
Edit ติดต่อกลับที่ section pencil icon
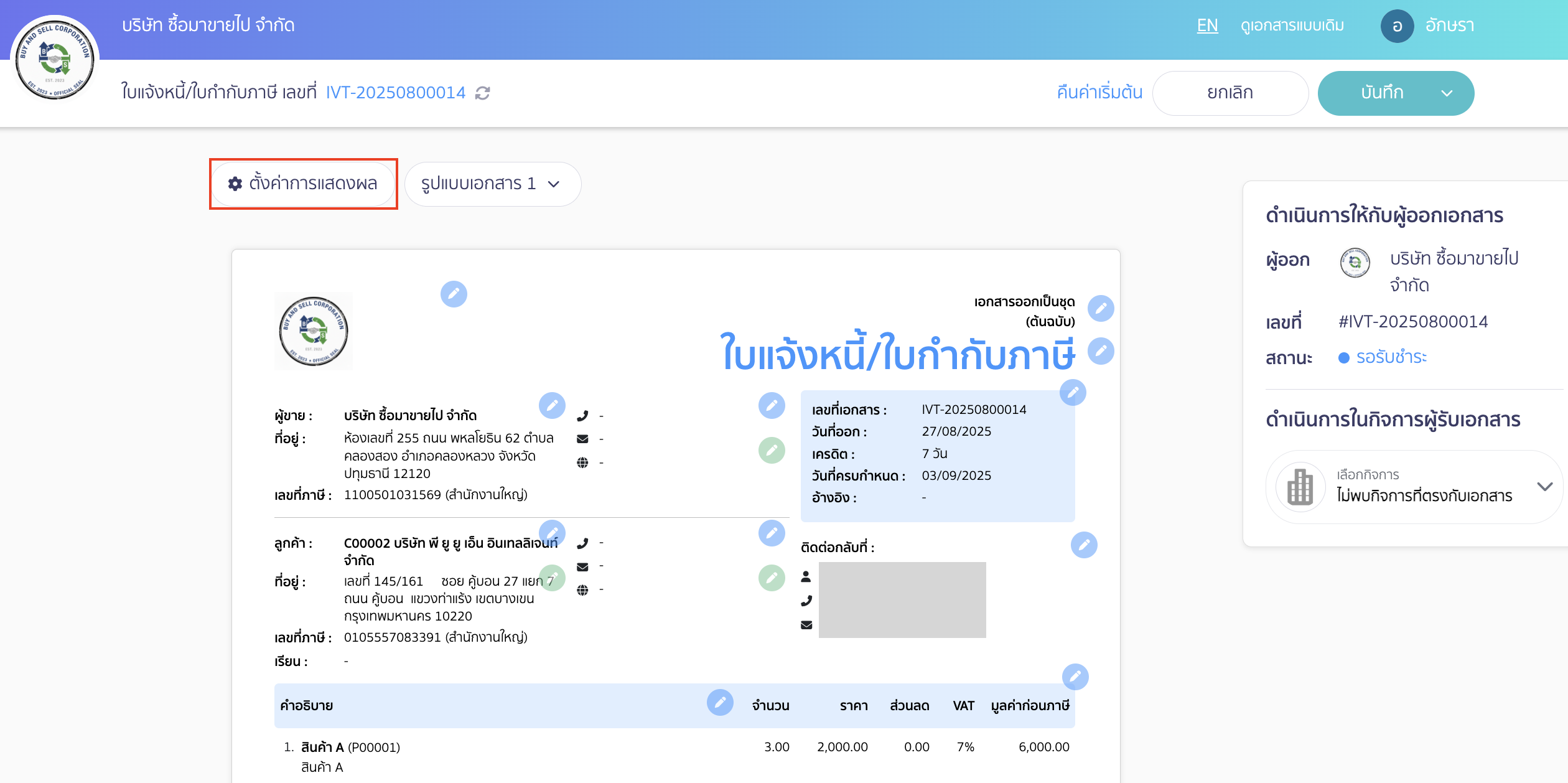point(1083,546)
